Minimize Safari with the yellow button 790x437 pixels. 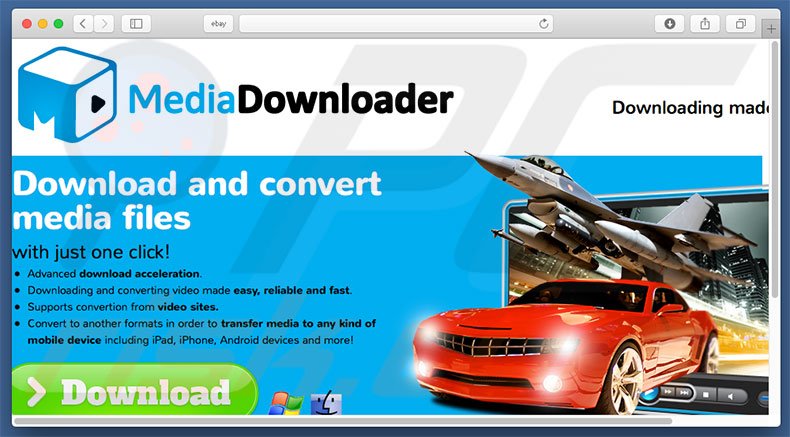pos(43,24)
